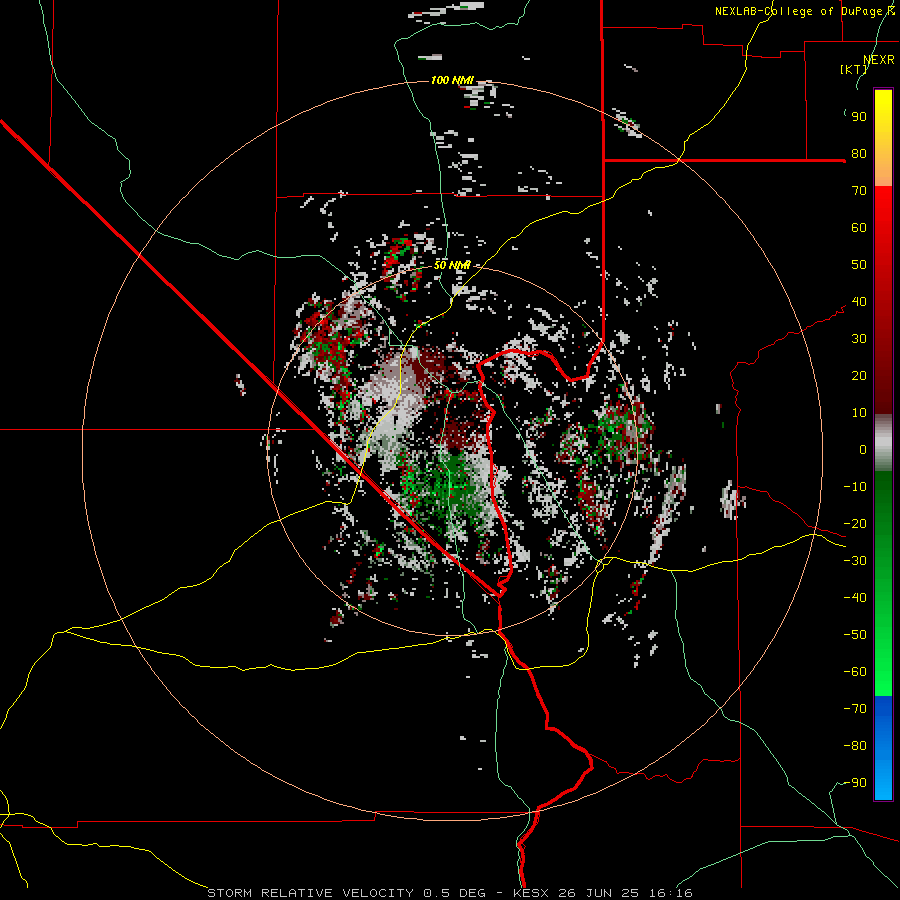Pick the gray zero-velocity segment of color bar

tap(883, 443)
